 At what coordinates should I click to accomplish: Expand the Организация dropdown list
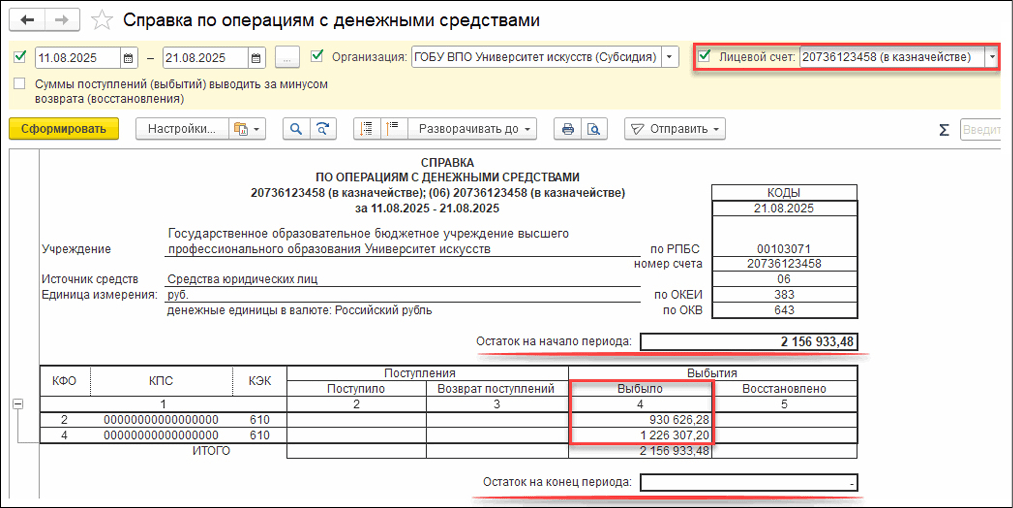click(670, 57)
